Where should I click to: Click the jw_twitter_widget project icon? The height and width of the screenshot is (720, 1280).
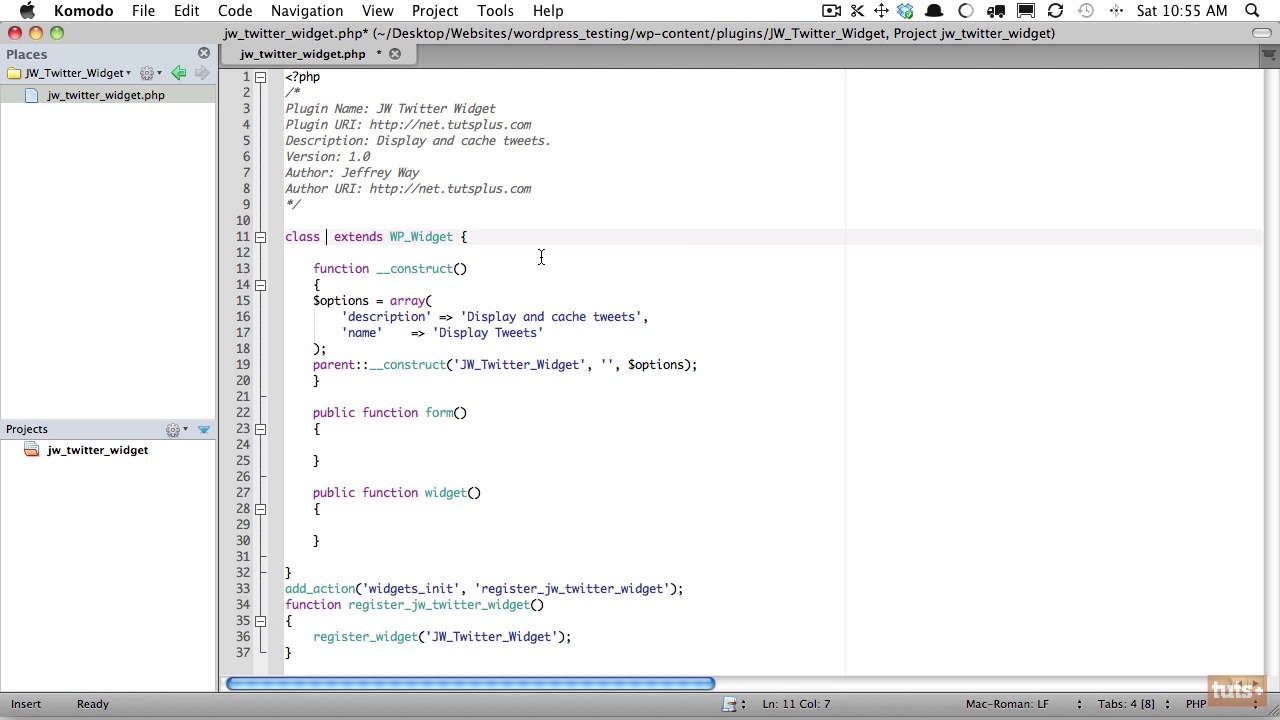tap(31, 450)
